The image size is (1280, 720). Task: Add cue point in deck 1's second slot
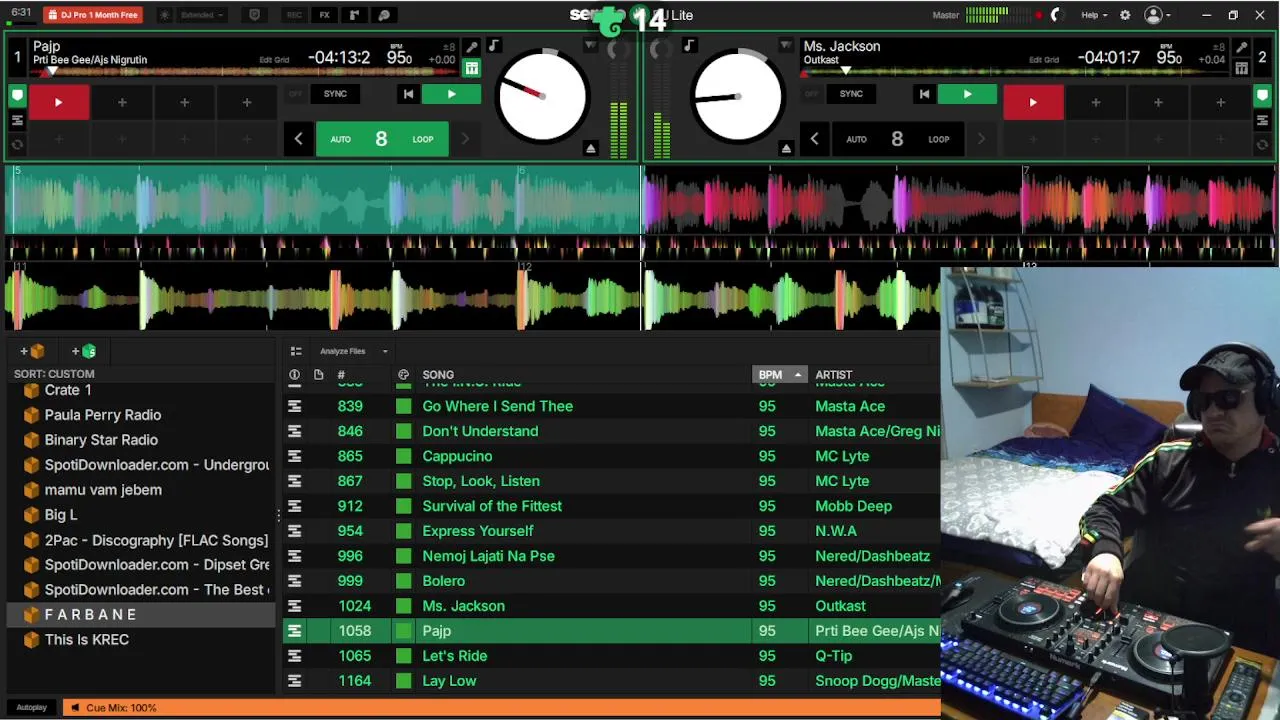122,102
